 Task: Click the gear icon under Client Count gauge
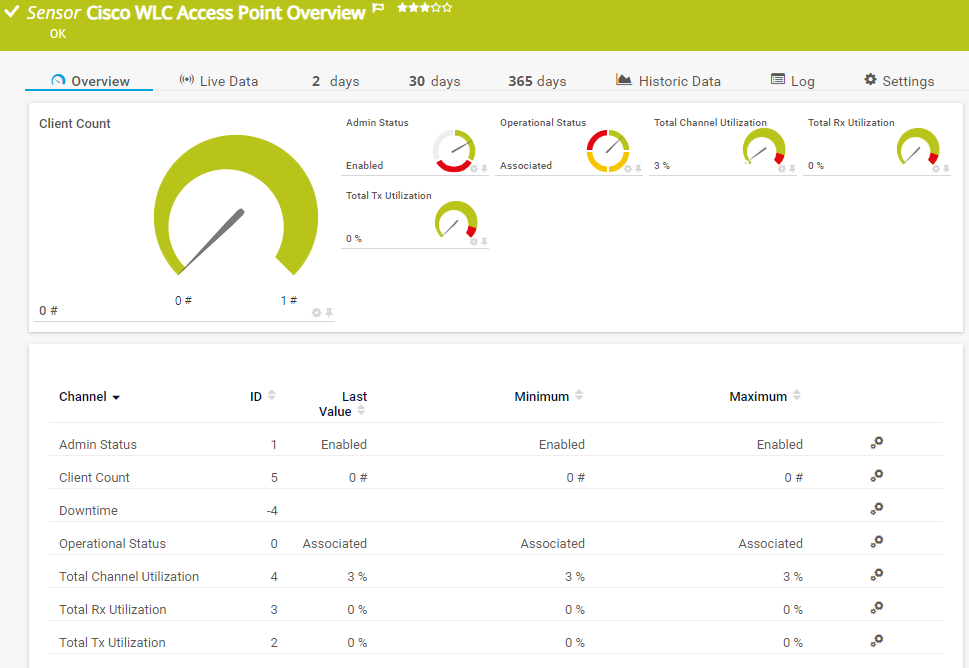(317, 313)
